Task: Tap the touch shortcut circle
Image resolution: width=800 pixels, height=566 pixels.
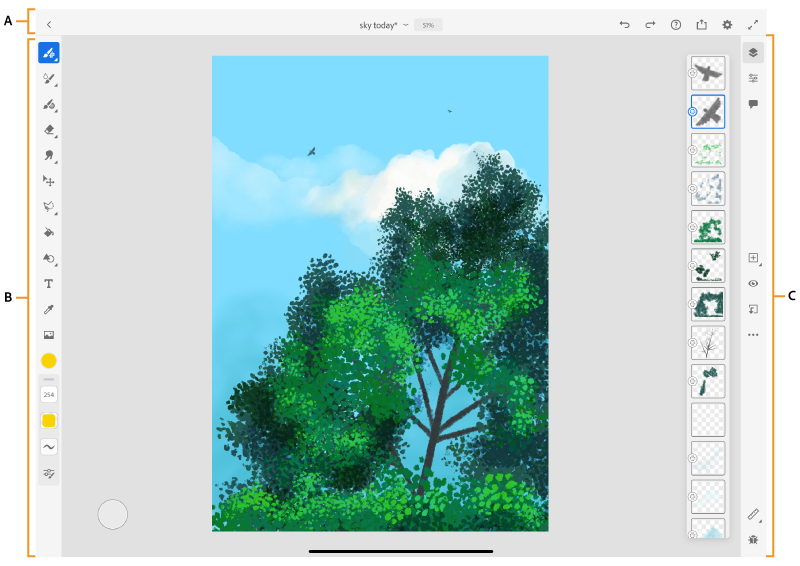Action: (x=113, y=514)
